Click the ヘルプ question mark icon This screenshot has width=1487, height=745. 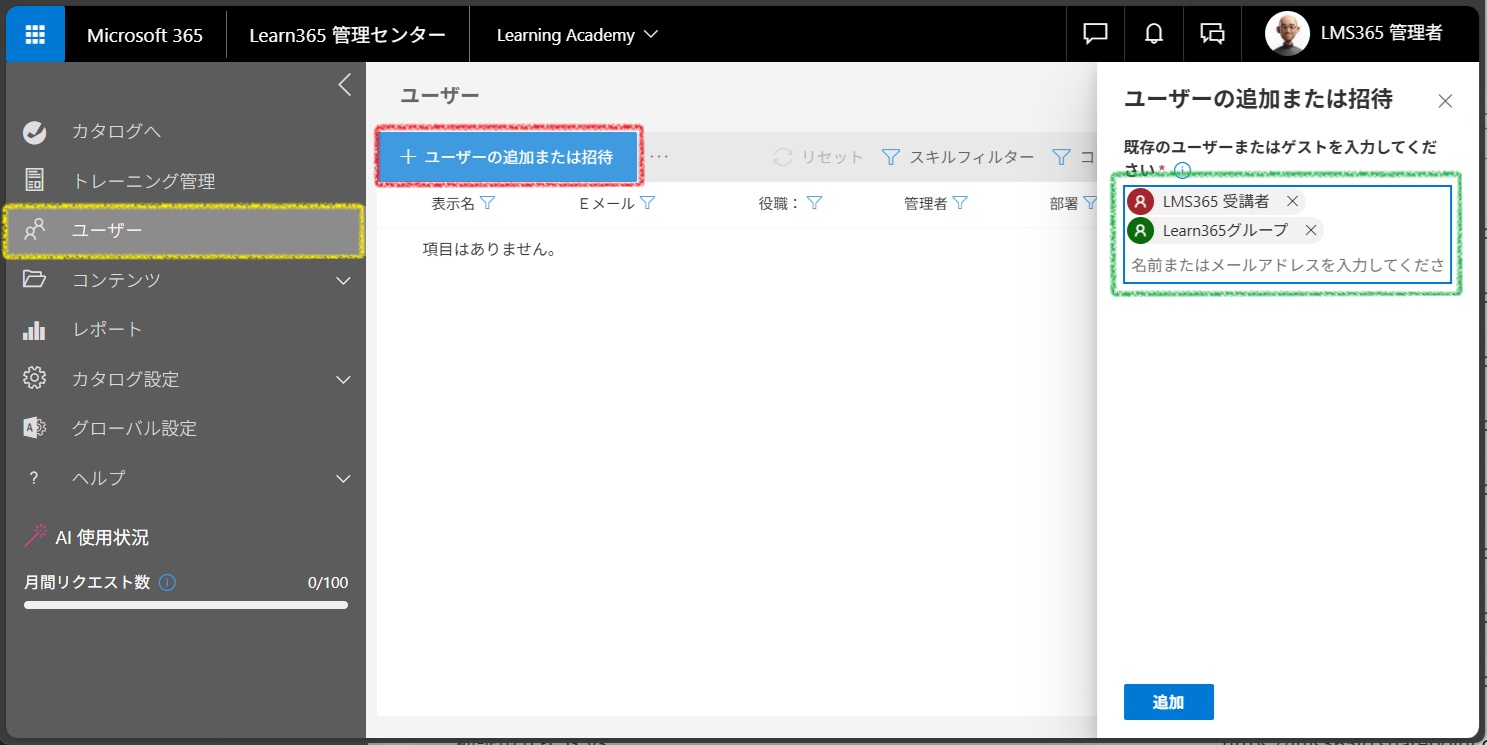[34, 478]
